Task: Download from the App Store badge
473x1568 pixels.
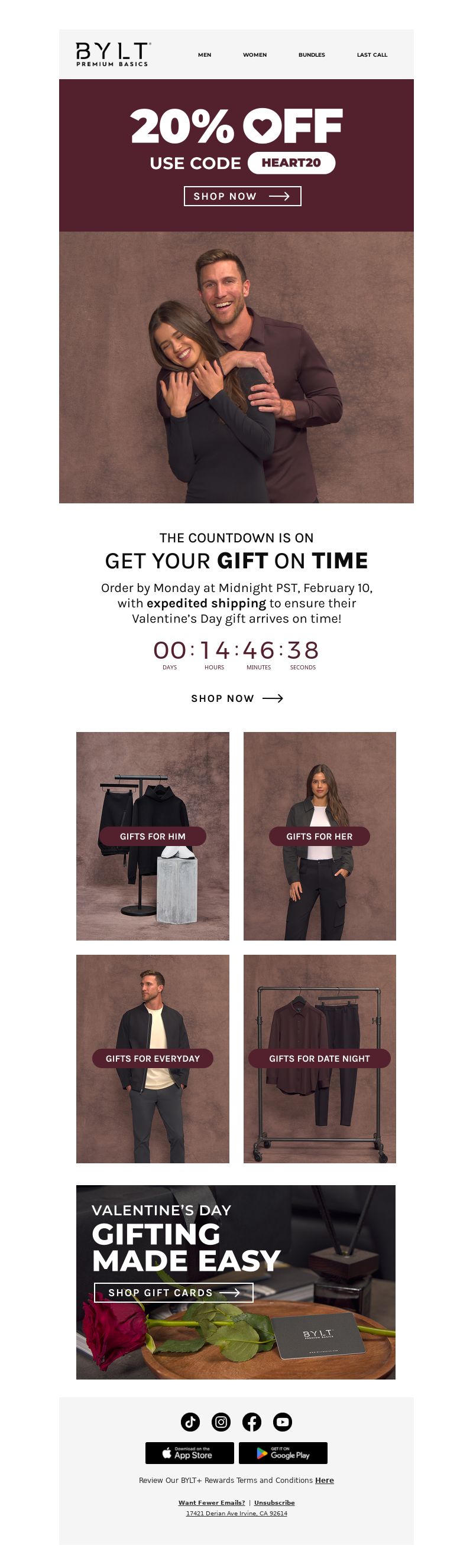Action: coord(190,1453)
